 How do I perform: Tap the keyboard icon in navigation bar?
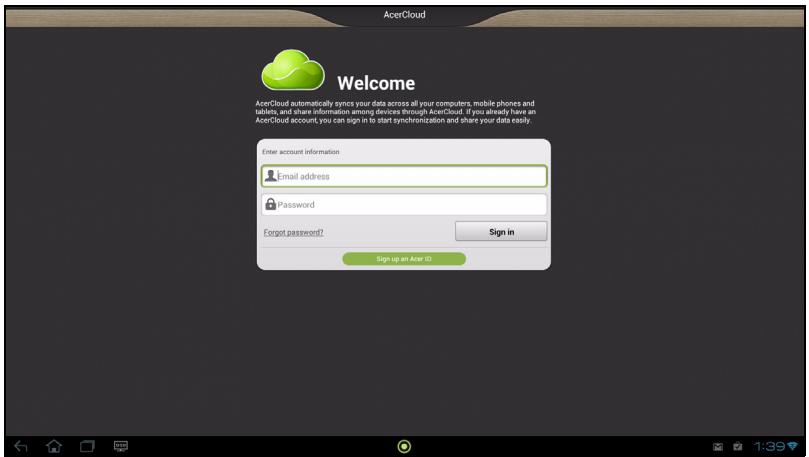pyautogui.click(x=121, y=446)
